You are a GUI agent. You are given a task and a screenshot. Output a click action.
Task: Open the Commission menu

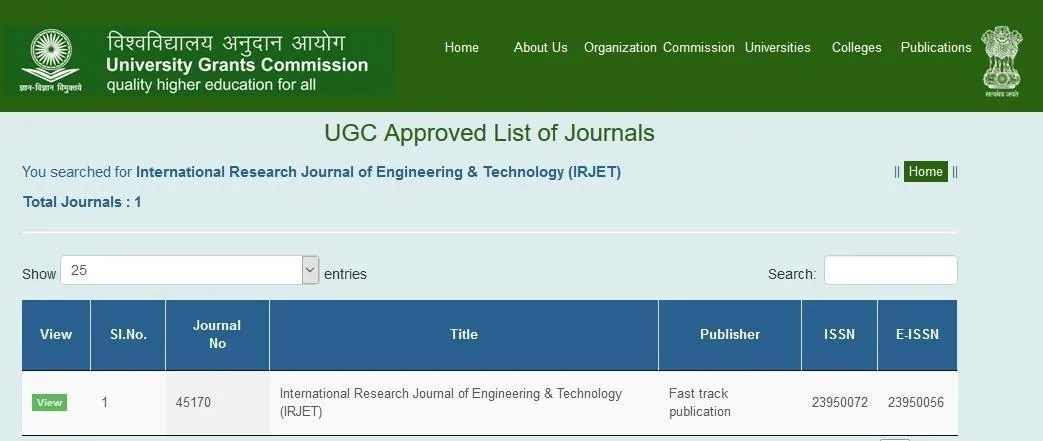click(x=698, y=47)
